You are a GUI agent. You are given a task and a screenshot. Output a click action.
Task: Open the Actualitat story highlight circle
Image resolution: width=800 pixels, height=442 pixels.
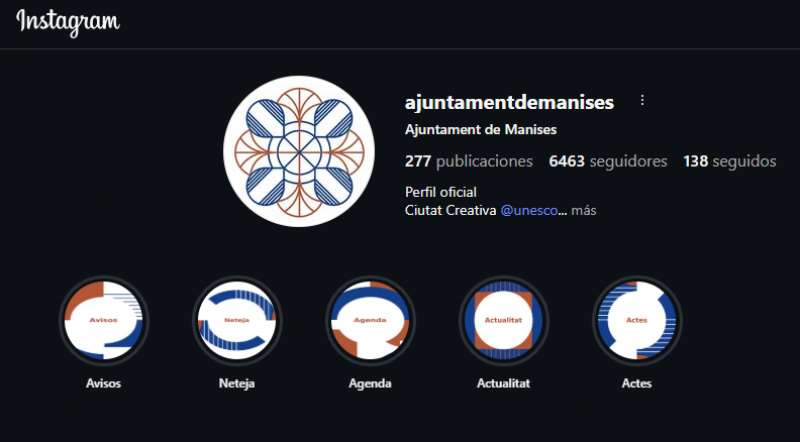click(504, 320)
